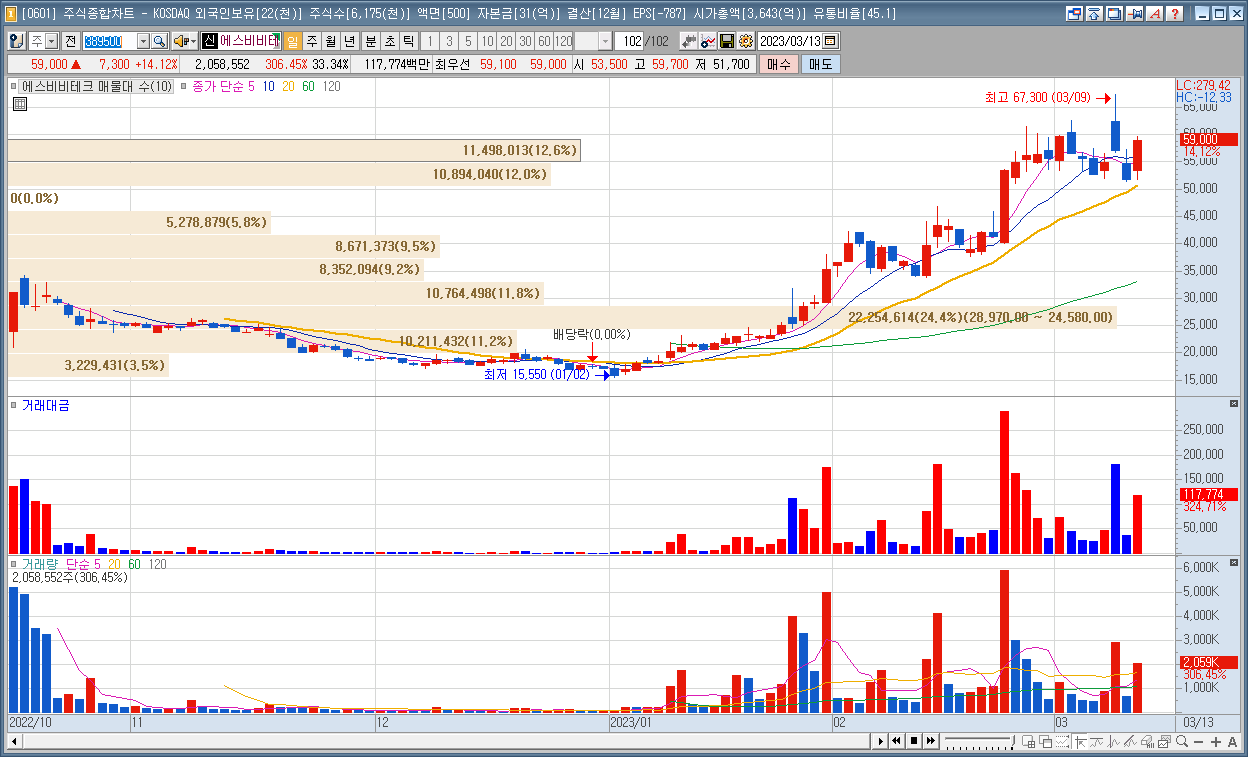The width and height of the screenshot is (1248, 757).
Task: Click the window layout icon in title bar
Action: click(1074, 14)
